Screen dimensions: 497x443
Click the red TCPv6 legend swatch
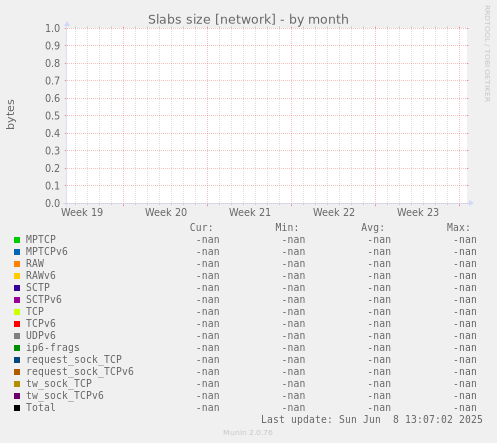pyautogui.click(x=17, y=324)
